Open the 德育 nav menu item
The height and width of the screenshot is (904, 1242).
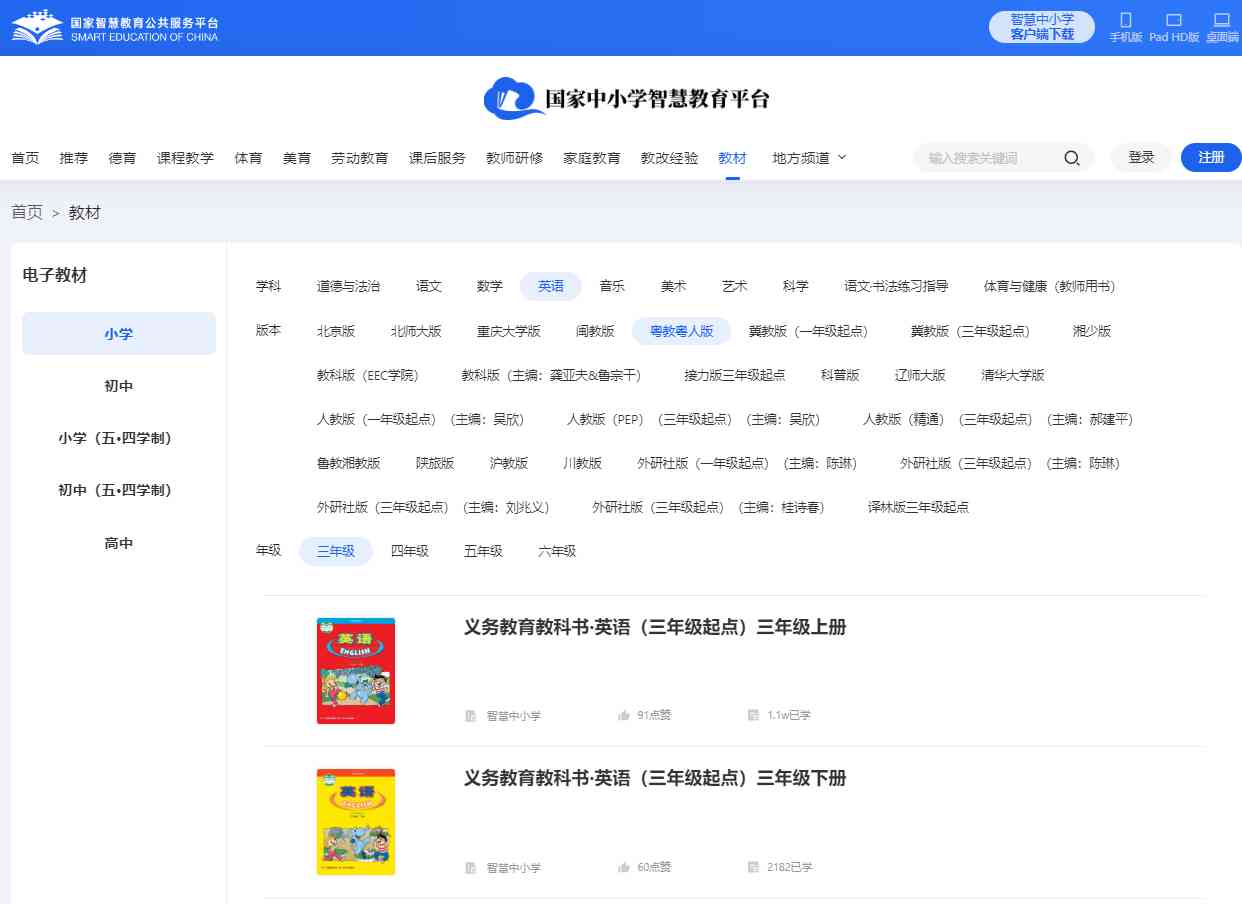122,158
